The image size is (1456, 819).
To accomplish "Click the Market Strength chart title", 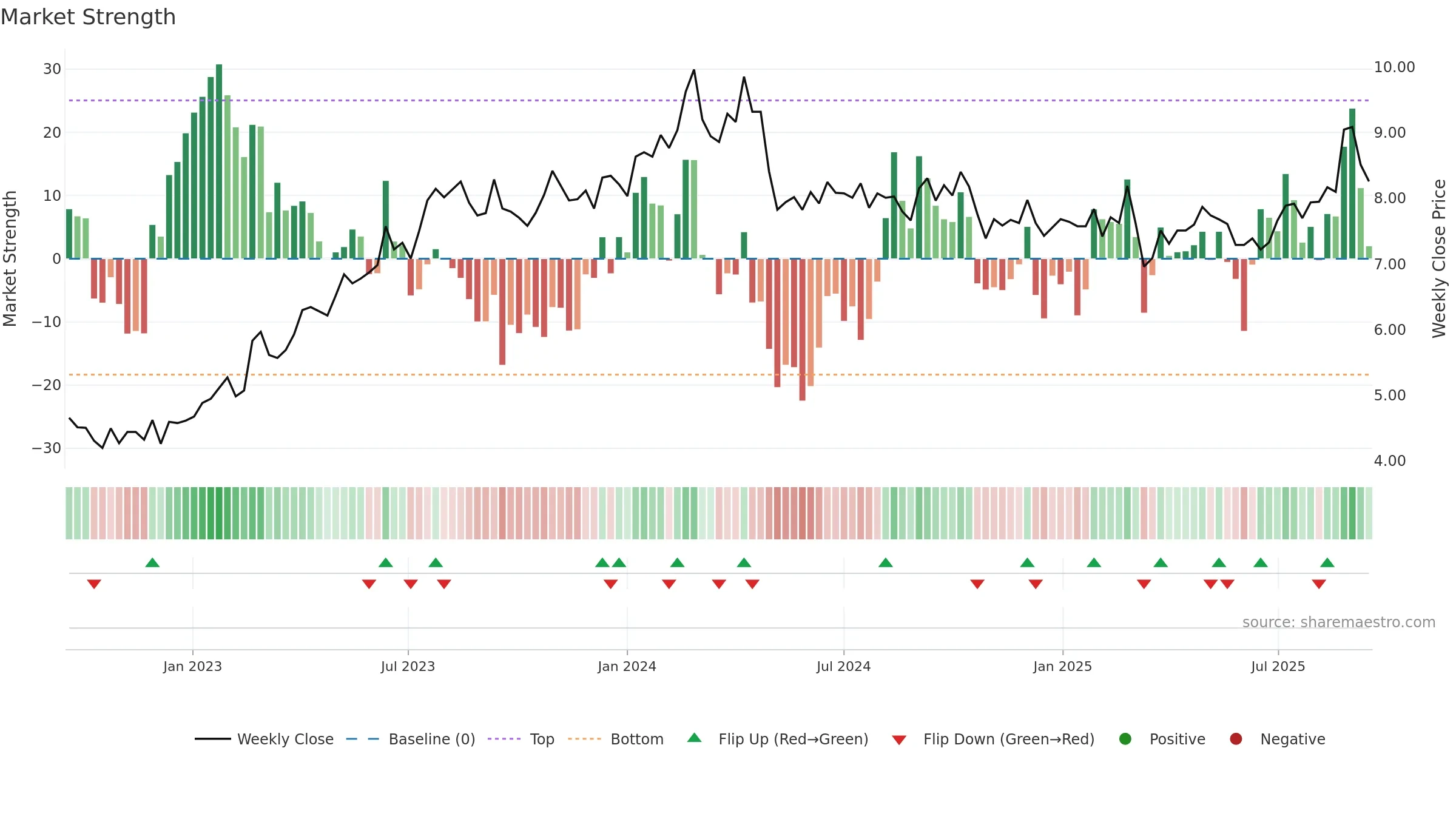I will point(88,17).
